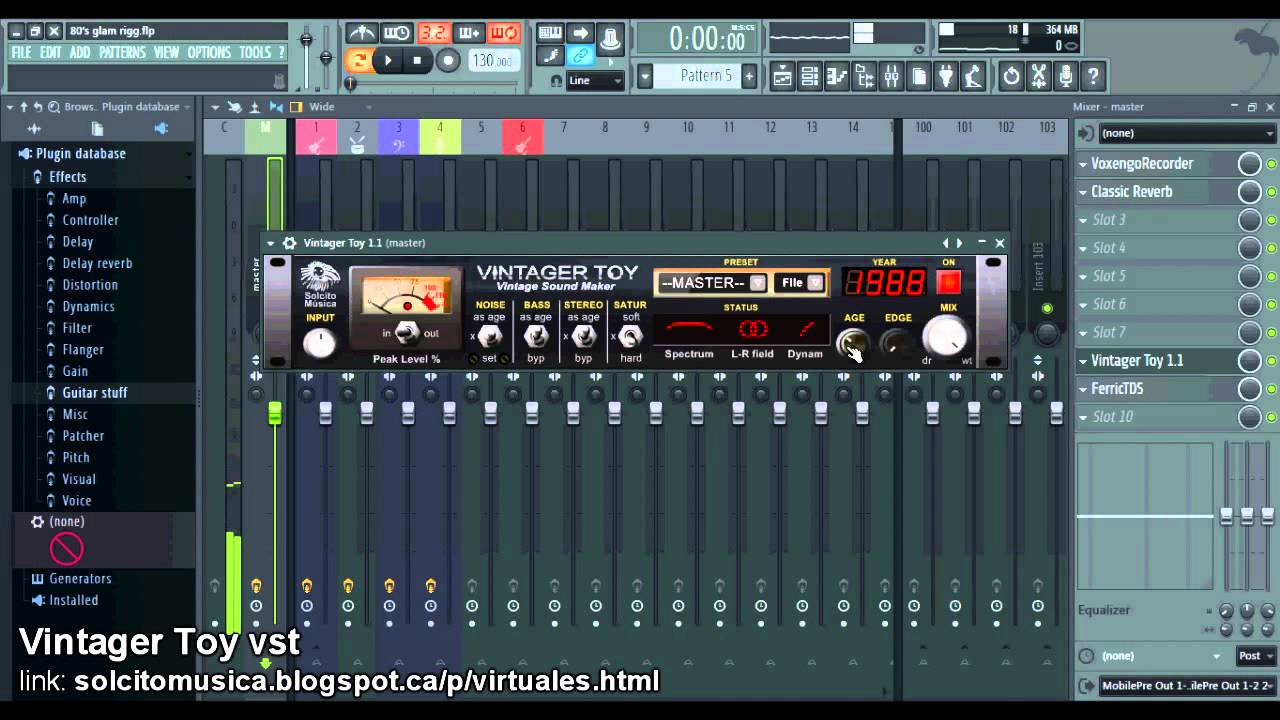Click the typing keyboard to piano icon
Image resolution: width=1280 pixels, height=720 pixels.
tap(550, 33)
